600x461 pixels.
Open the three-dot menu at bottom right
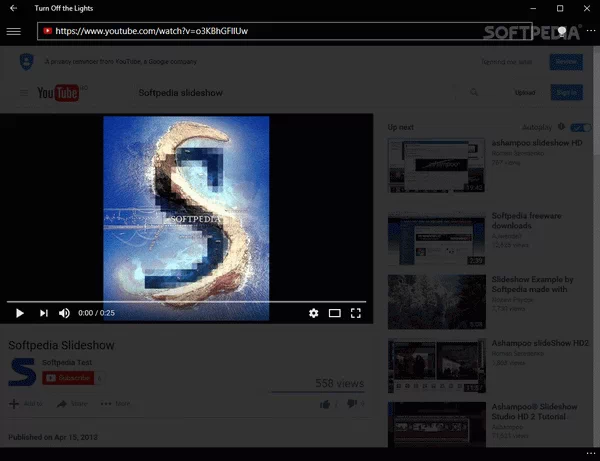pyautogui.click(x=590, y=453)
